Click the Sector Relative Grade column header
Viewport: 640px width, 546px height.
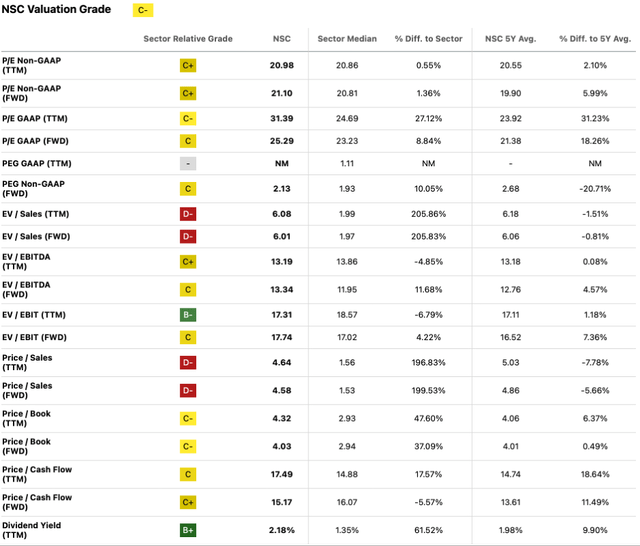[188, 39]
